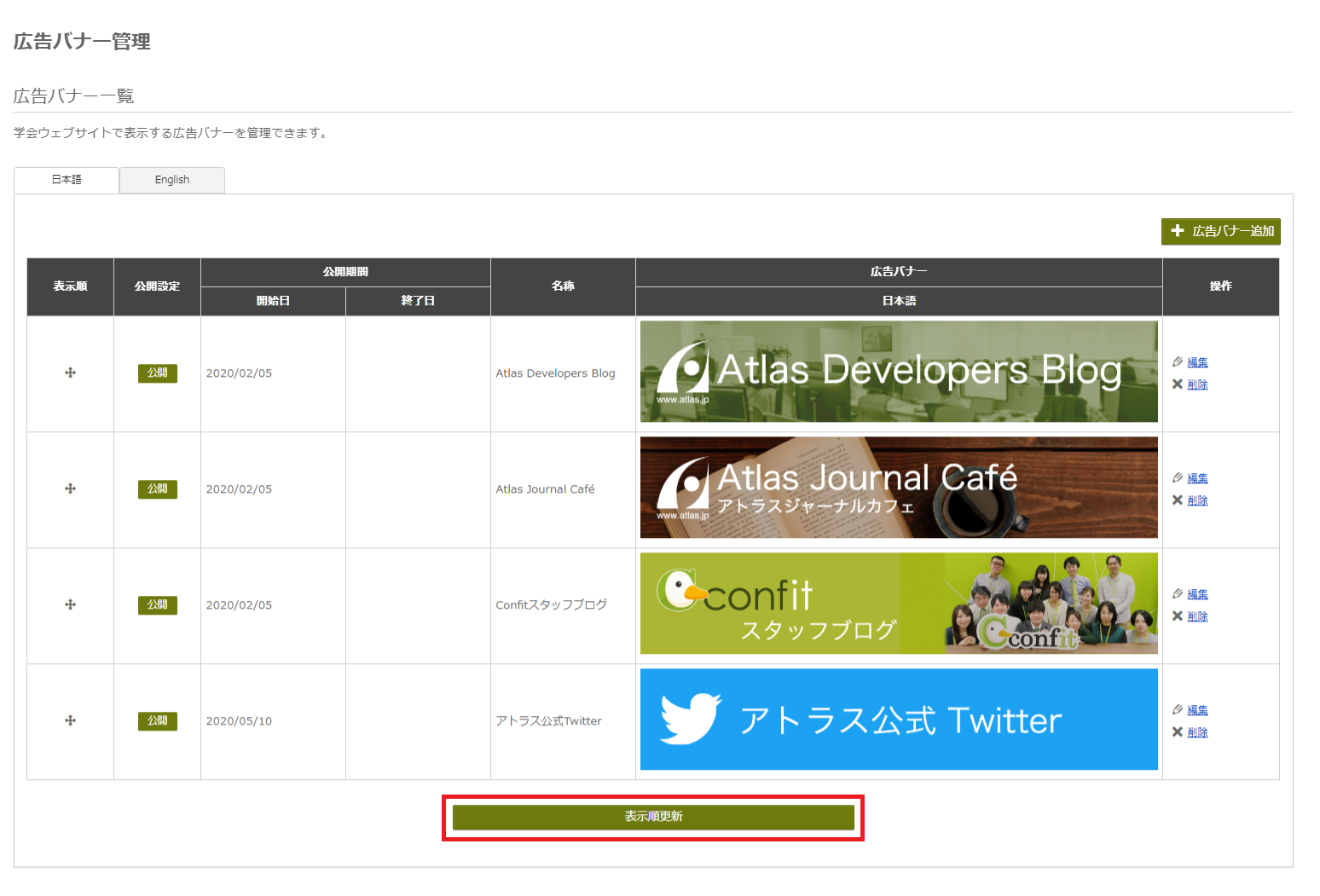Screen dimensions: 1320x896
Task: Click the アトラス公式 Twitter banner image
Action: 899,720
